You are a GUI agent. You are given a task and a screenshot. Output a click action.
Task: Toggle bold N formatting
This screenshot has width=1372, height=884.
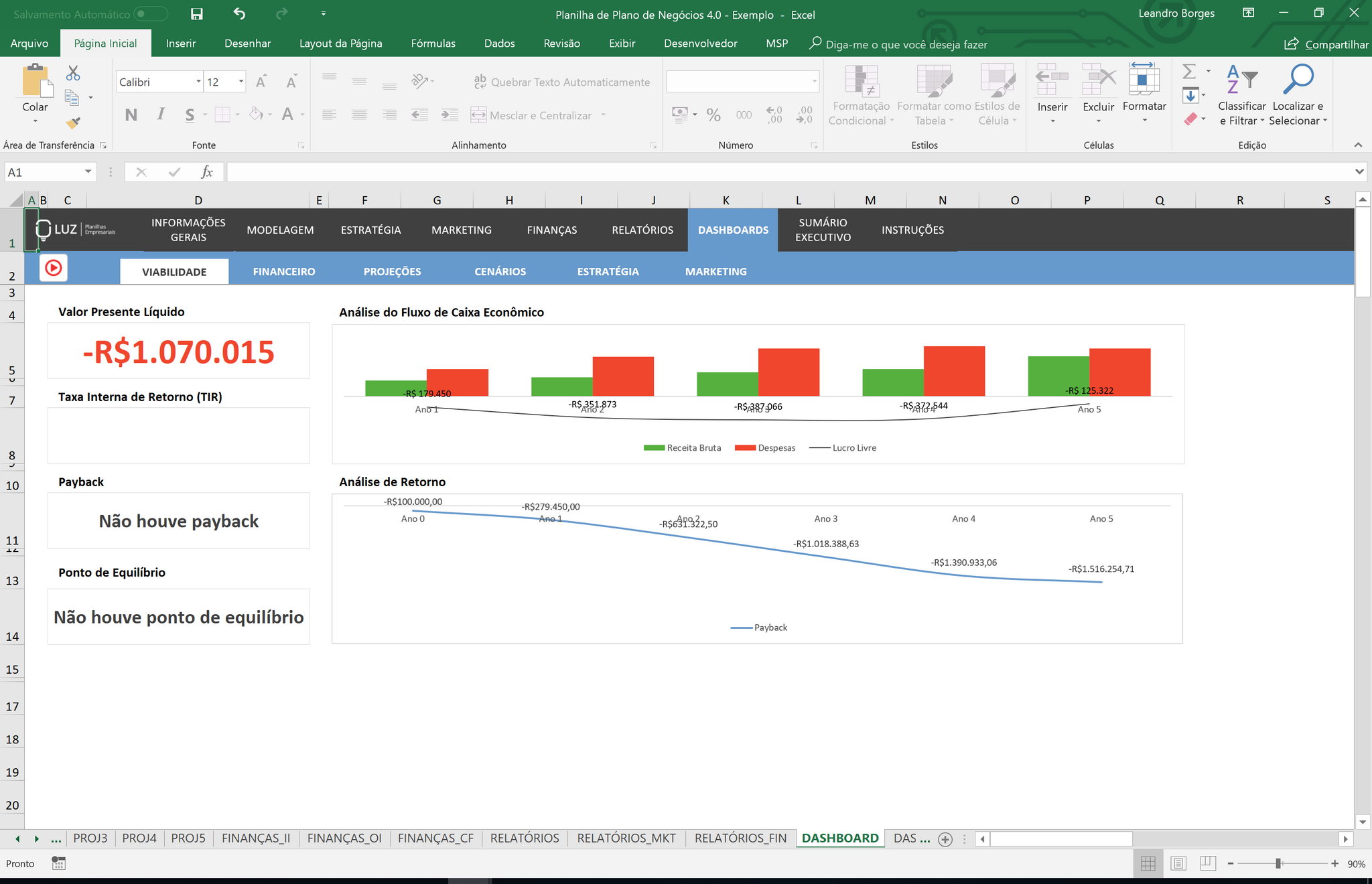131,115
